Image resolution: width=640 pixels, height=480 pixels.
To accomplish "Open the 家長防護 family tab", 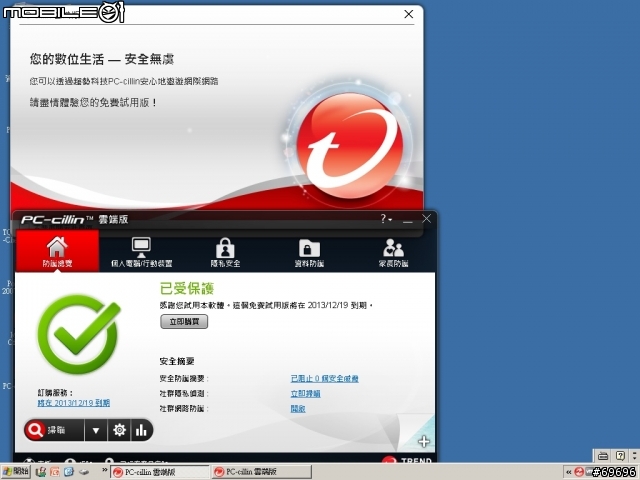I will (x=393, y=252).
